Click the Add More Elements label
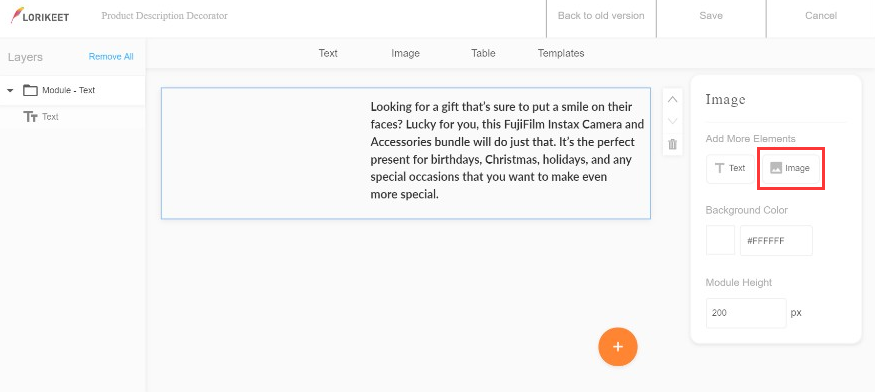The width and height of the screenshot is (875, 392). coord(751,138)
